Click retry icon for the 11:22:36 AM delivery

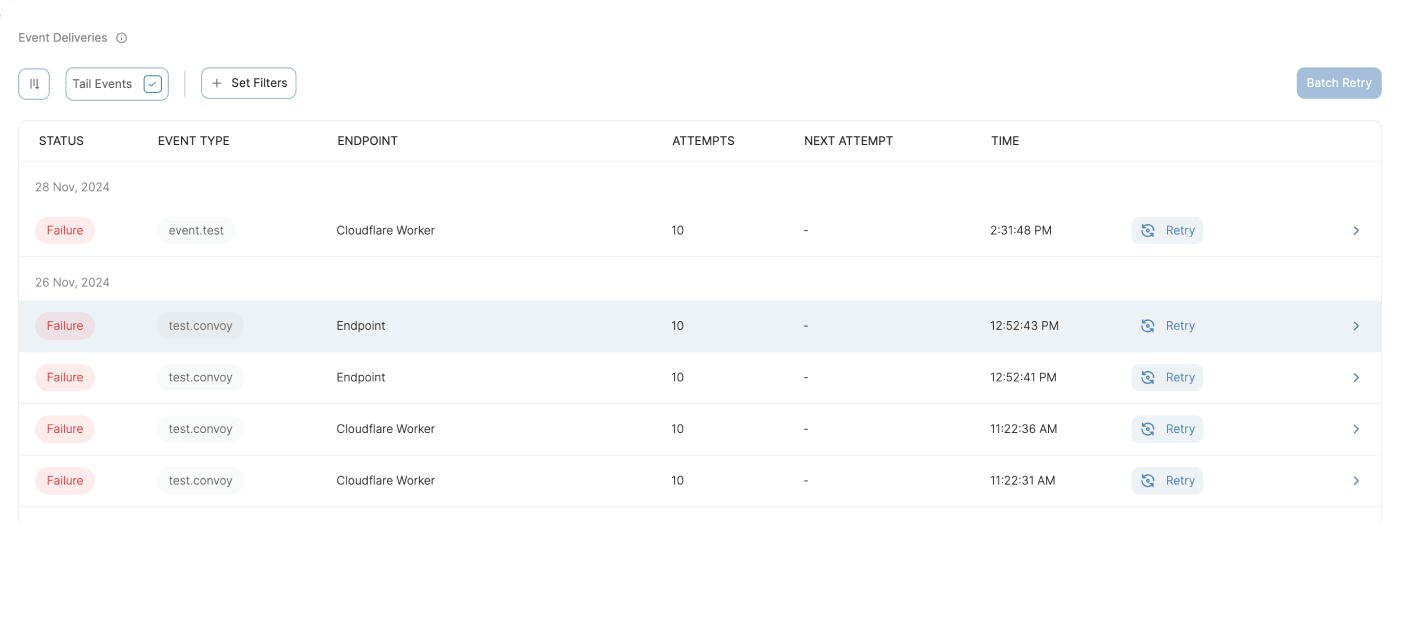pos(1148,429)
